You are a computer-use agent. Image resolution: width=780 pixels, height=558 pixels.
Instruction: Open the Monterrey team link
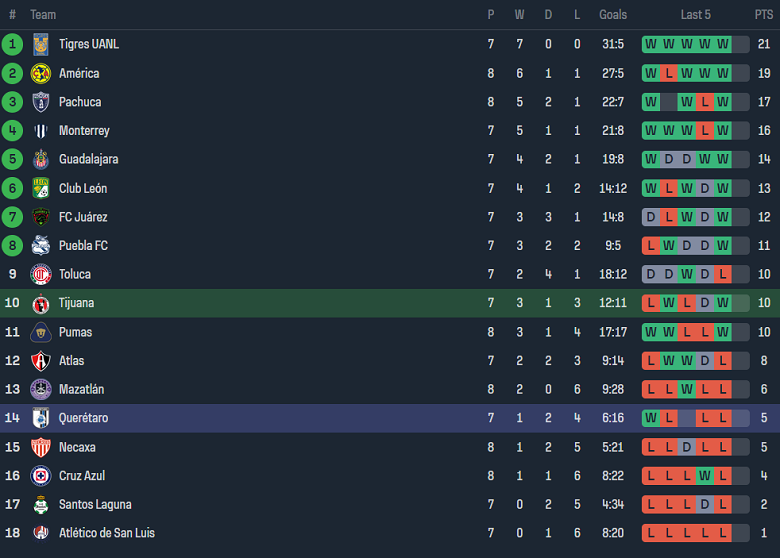click(84, 131)
